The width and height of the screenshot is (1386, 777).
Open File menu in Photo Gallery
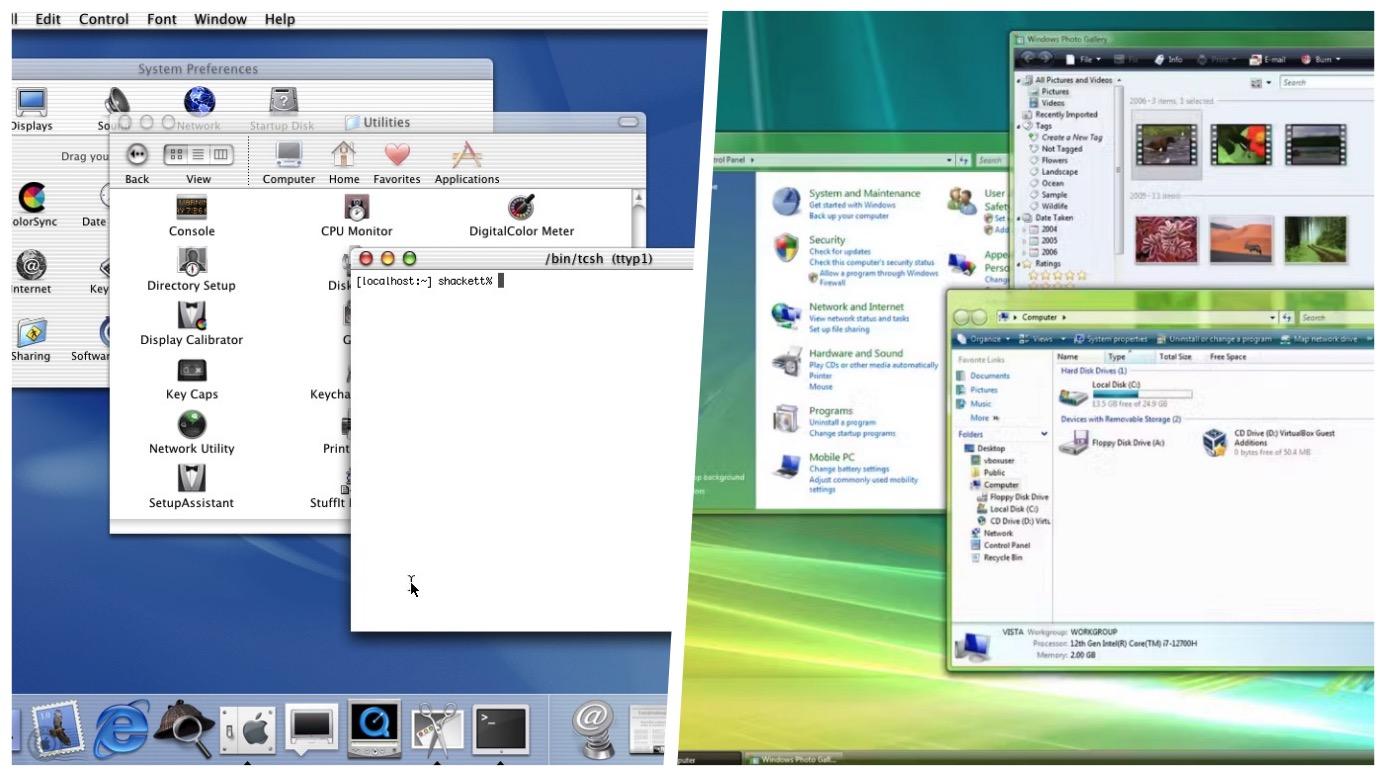pyautogui.click(x=1084, y=60)
